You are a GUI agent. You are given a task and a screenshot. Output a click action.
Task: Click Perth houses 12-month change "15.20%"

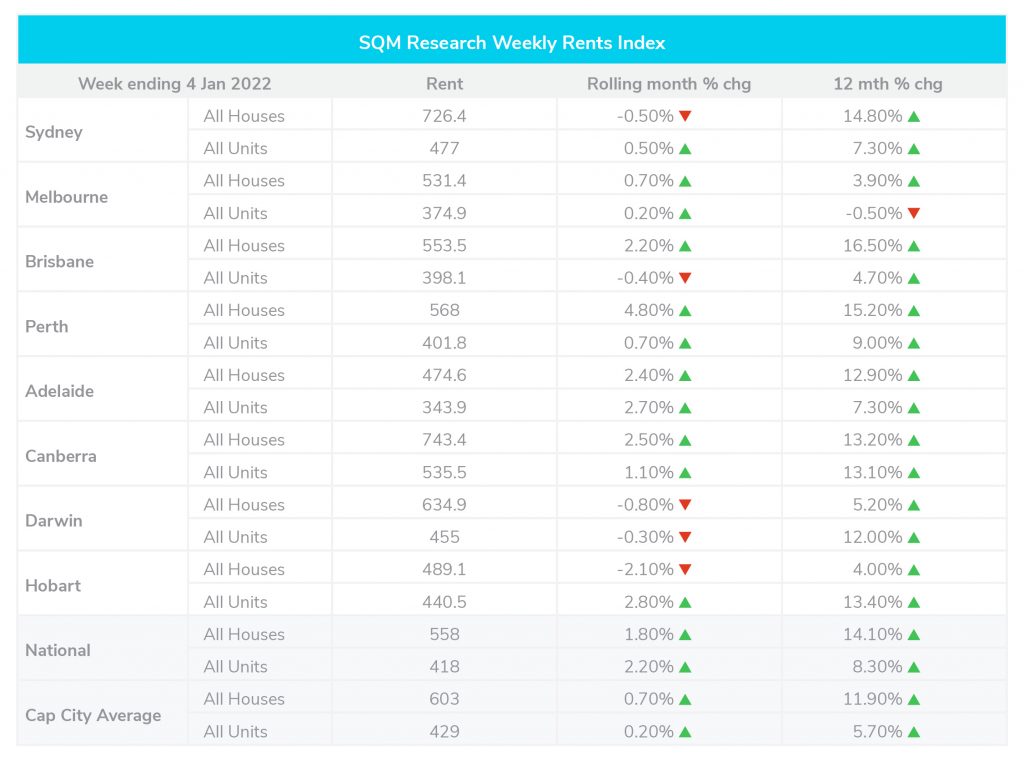[x=872, y=310]
